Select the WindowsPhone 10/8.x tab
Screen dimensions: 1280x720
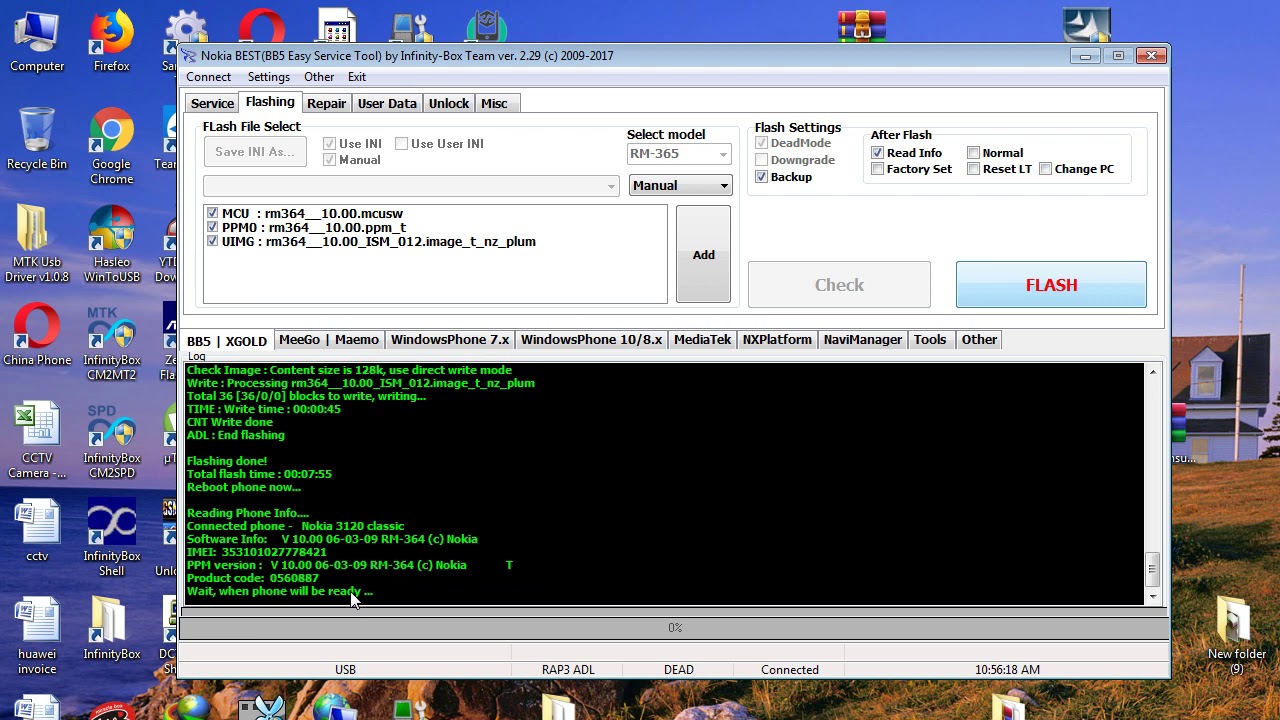591,340
